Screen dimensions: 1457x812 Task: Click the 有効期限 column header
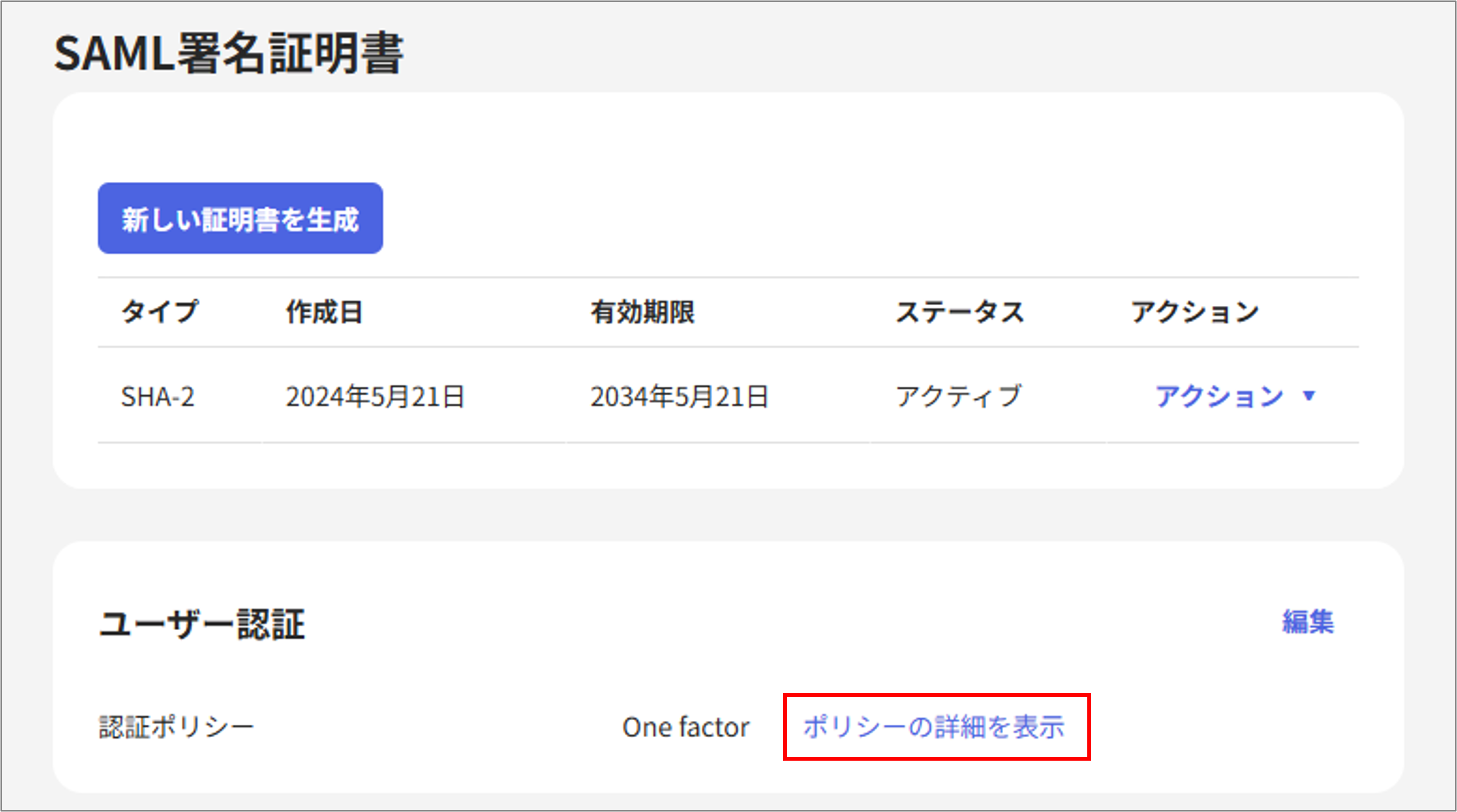pyautogui.click(x=643, y=312)
